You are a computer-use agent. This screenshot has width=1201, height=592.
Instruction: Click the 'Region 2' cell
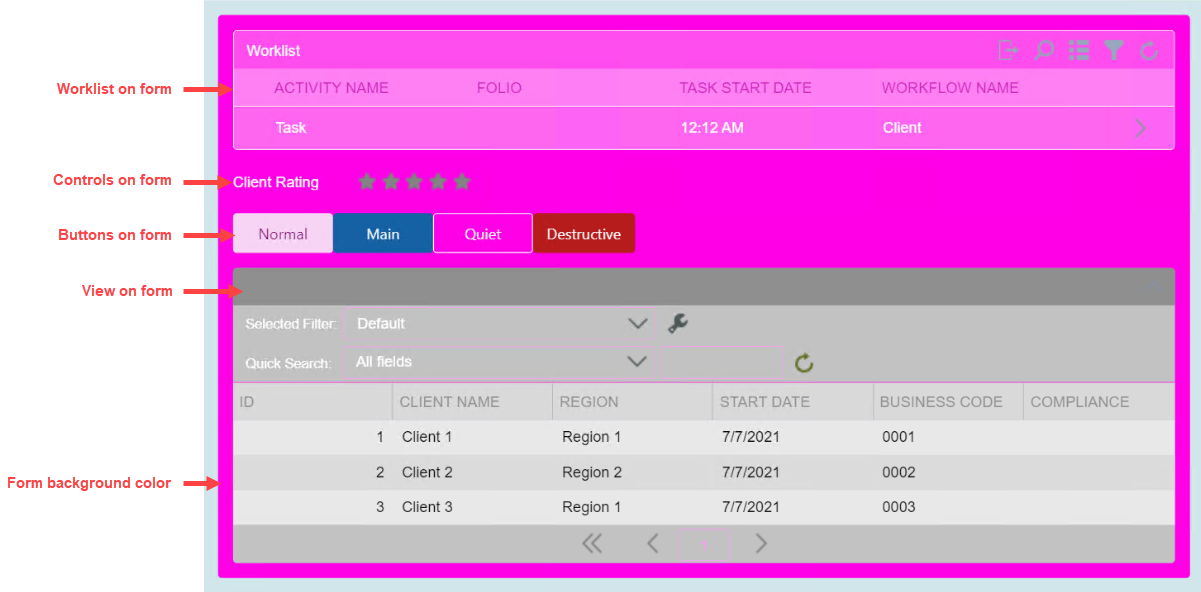(x=592, y=472)
